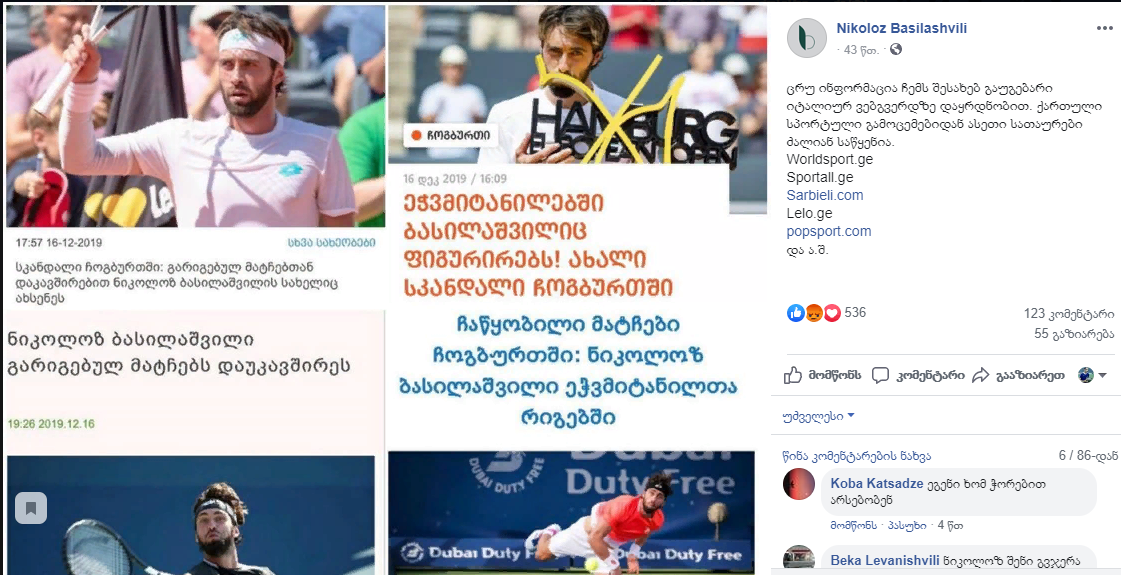Open the 123 comments count

coord(1069,313)
